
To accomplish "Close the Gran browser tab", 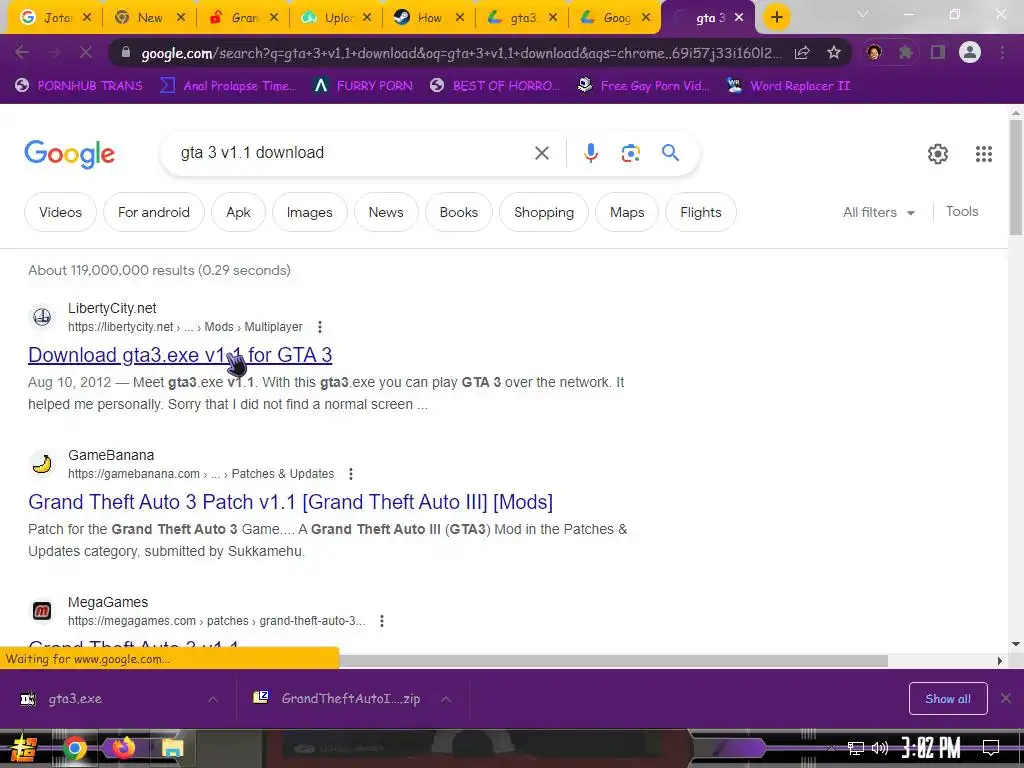I will [x=274, y=18].
